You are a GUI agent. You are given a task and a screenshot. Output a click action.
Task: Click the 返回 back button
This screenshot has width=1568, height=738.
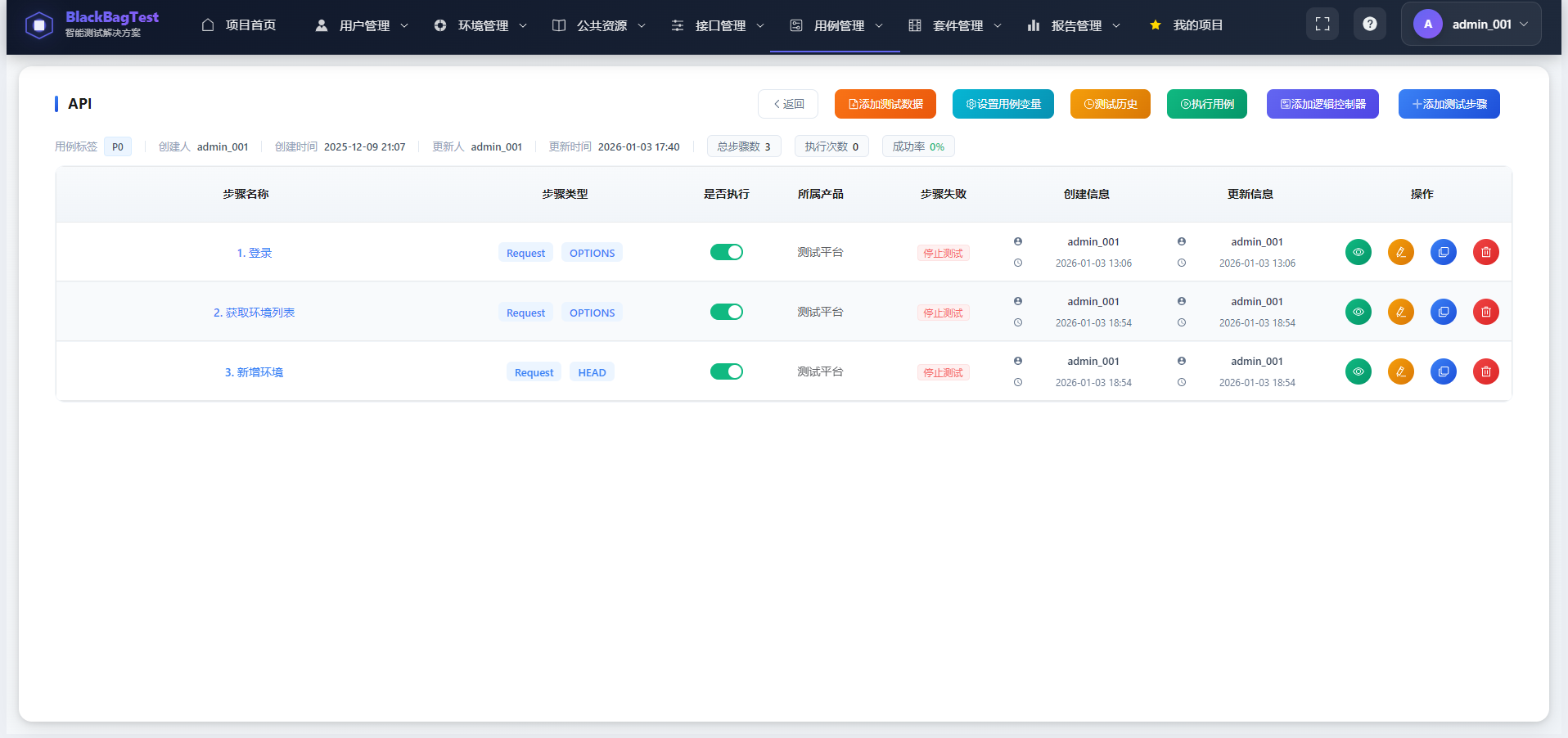click(x=786, y=104)
